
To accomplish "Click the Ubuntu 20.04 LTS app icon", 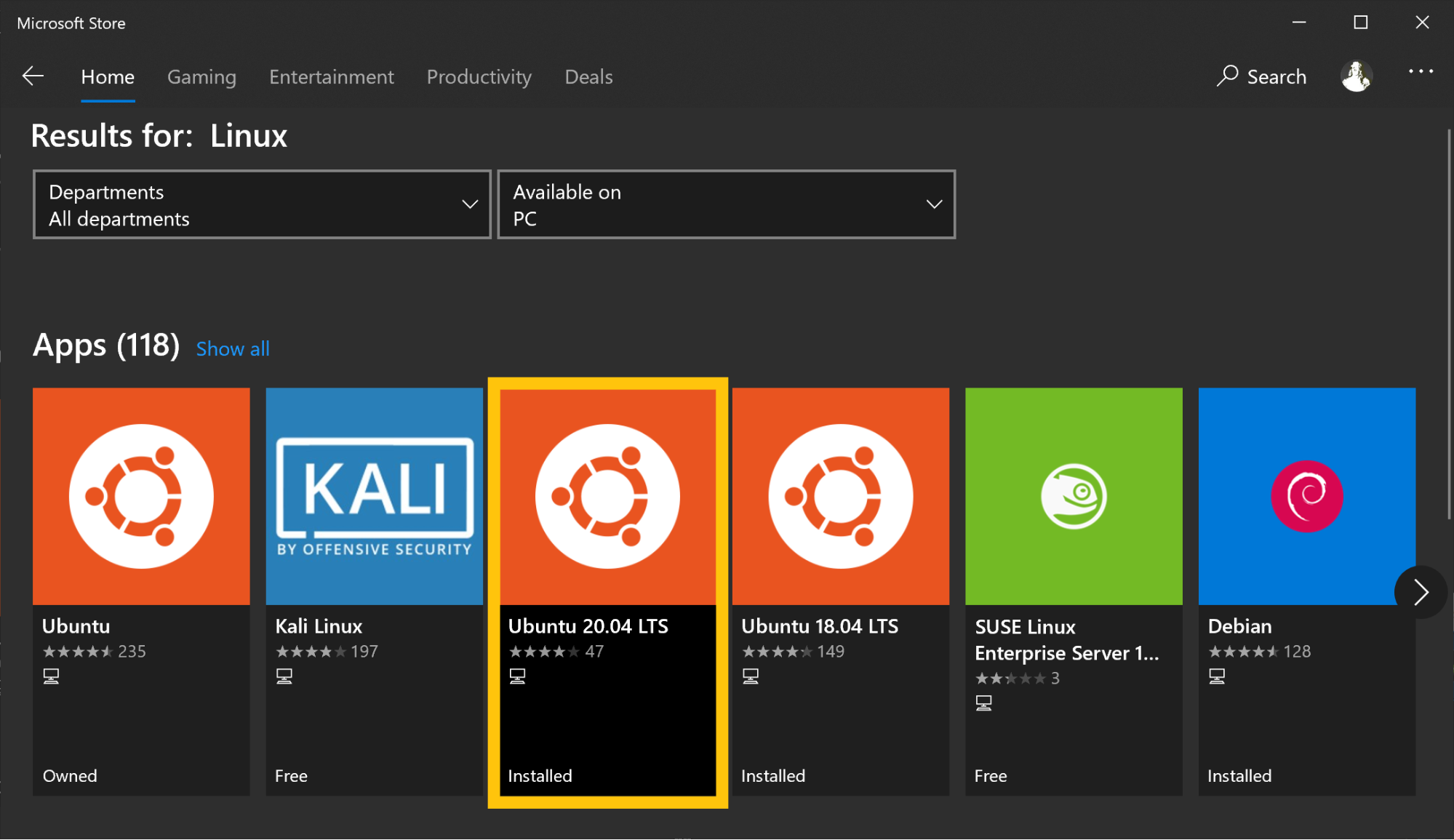I will [608, 495].
